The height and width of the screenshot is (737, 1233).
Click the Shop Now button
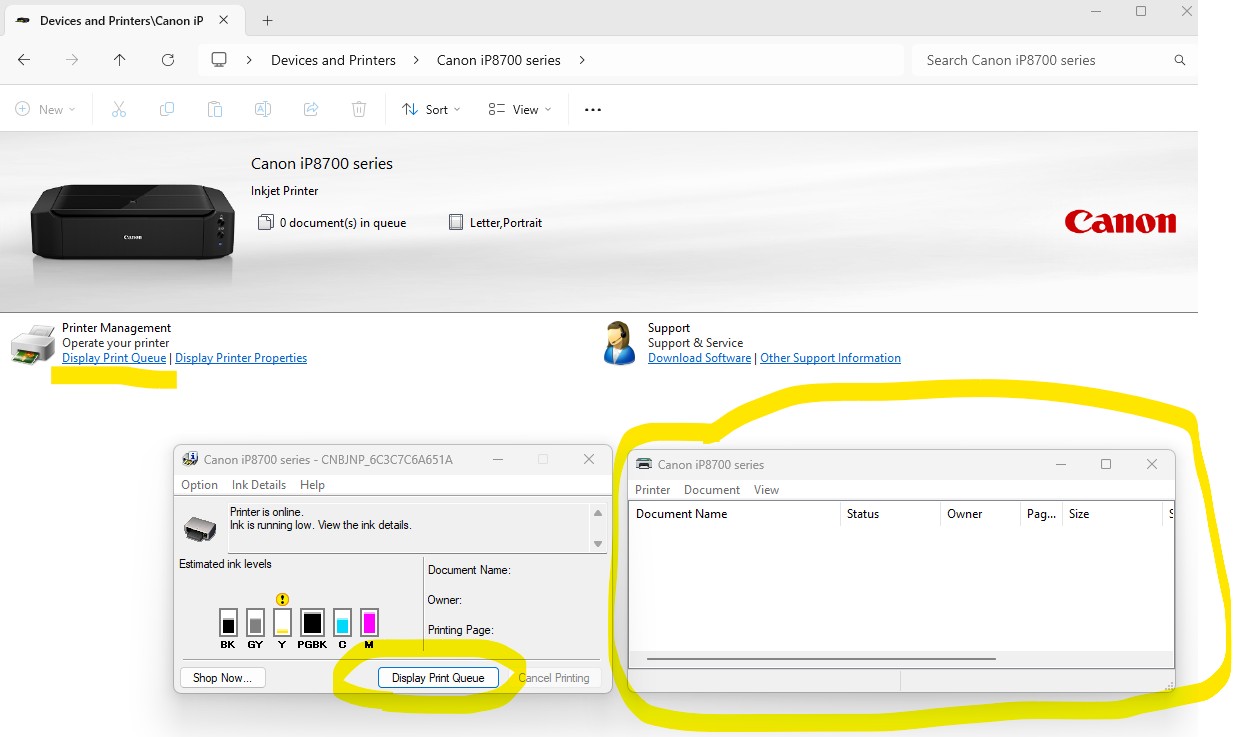(x=222, y=678)
